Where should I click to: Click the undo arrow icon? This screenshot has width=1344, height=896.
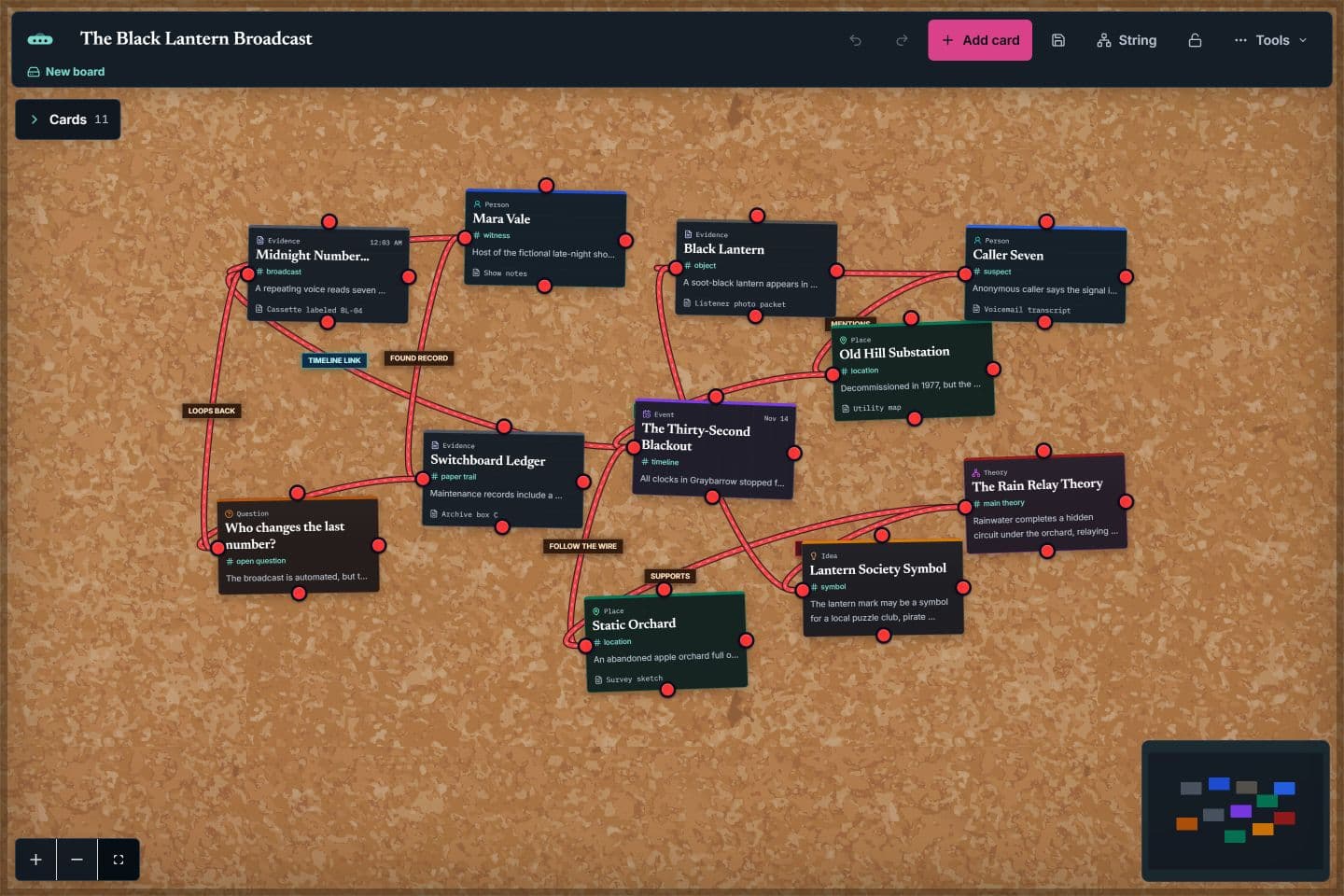click(x=855, y=40)
